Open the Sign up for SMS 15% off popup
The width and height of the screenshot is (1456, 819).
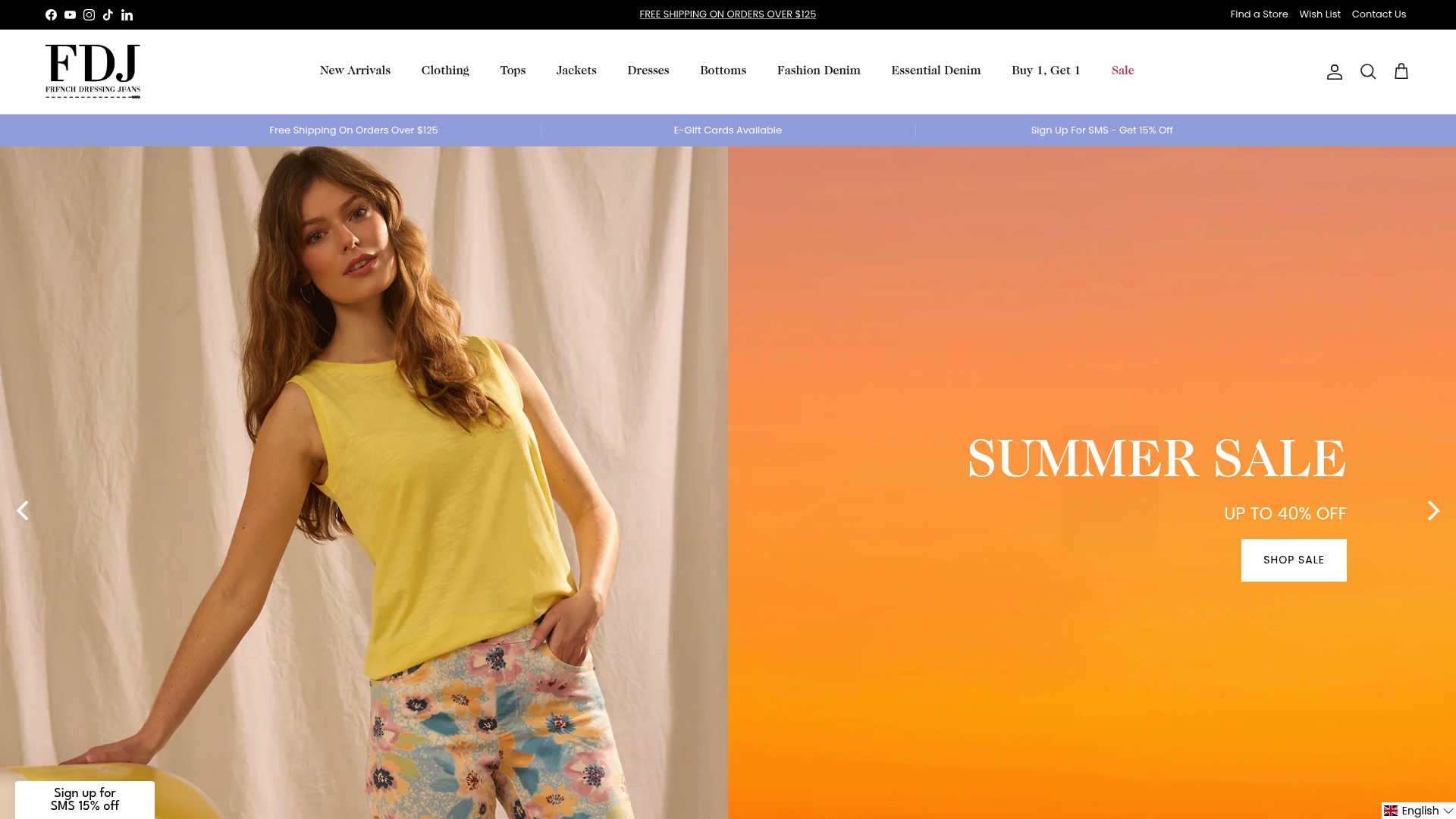tap(85, 800)
